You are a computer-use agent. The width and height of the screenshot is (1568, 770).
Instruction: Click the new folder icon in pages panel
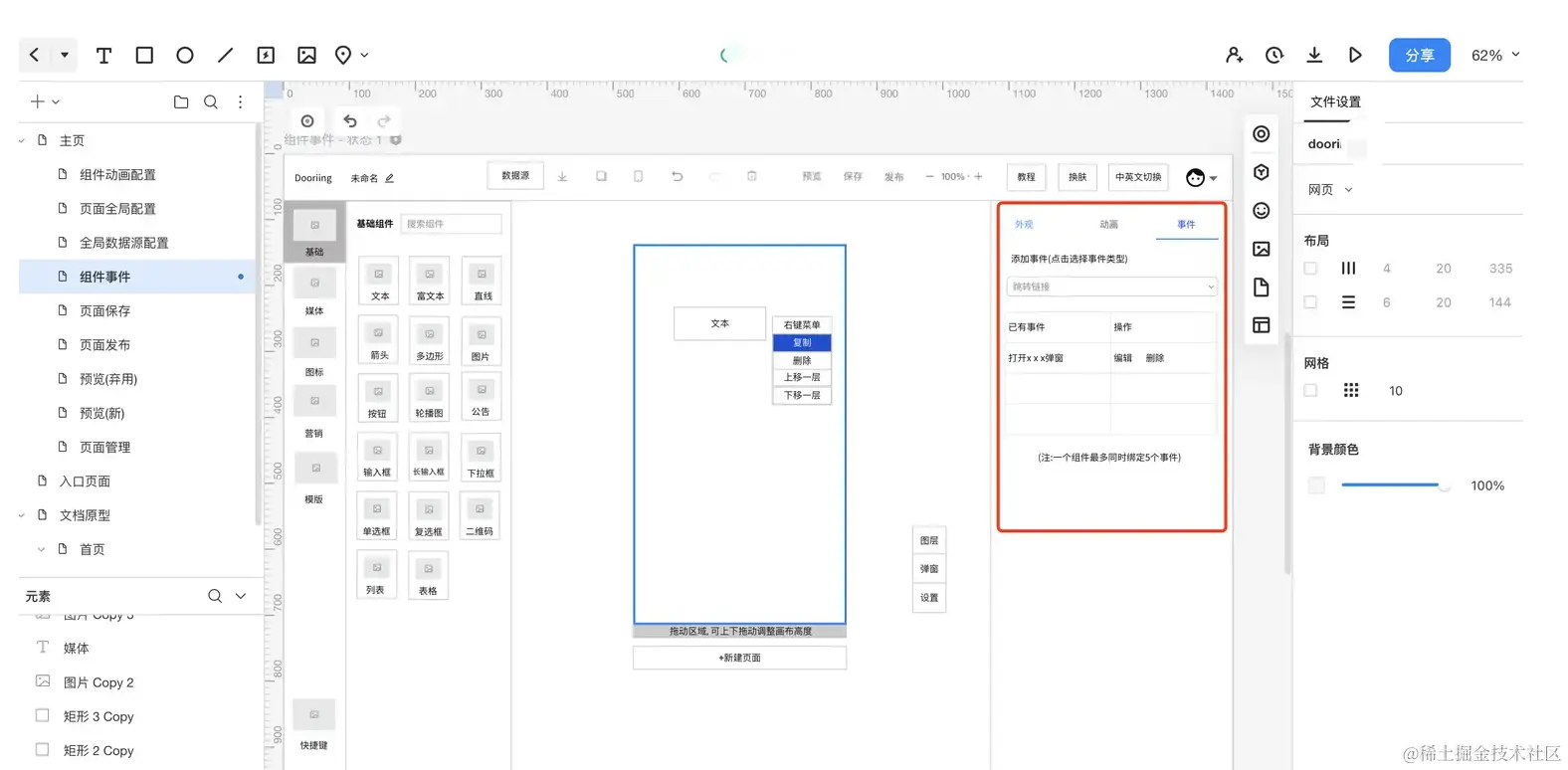click(x=181, y=101)
